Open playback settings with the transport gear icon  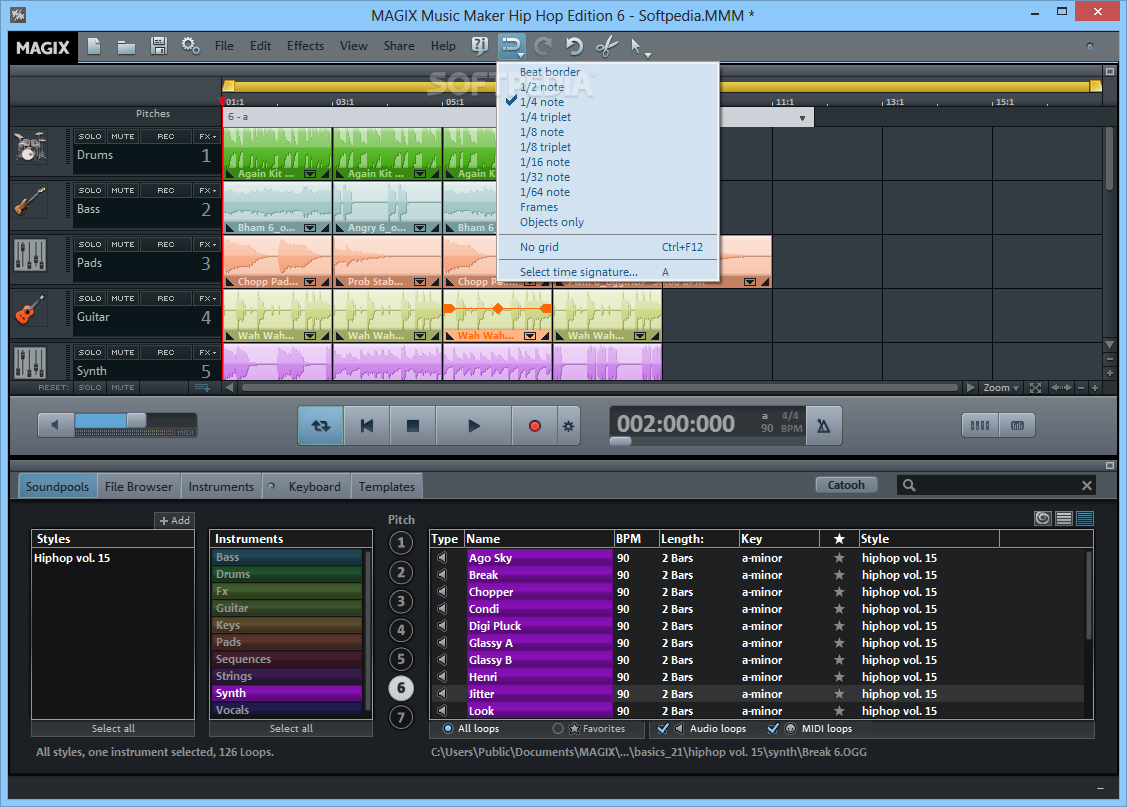[569, 426]
